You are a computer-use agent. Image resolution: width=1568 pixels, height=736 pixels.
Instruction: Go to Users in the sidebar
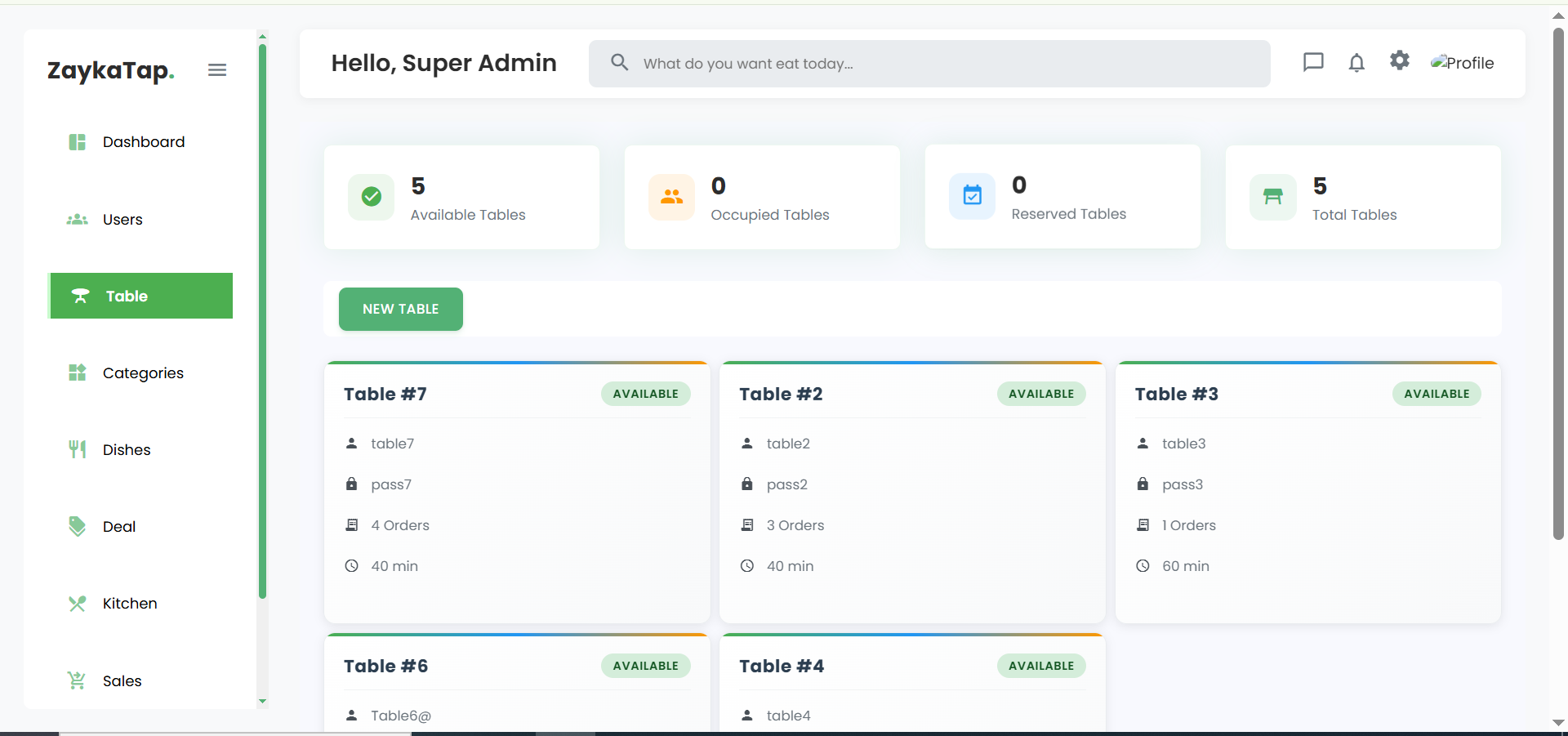[x=122, y=220]
